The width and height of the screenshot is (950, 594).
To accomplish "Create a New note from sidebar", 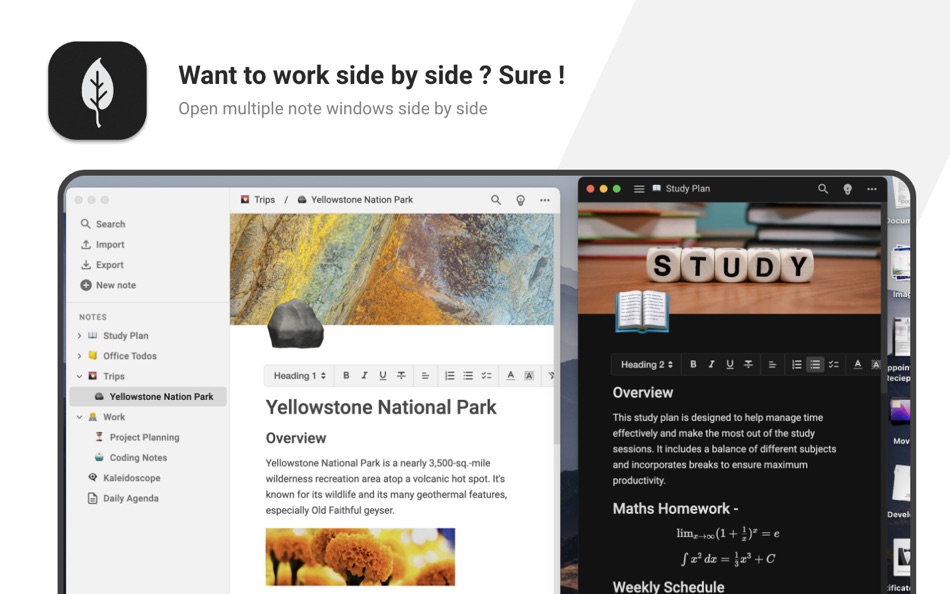I will pos(108,285).
